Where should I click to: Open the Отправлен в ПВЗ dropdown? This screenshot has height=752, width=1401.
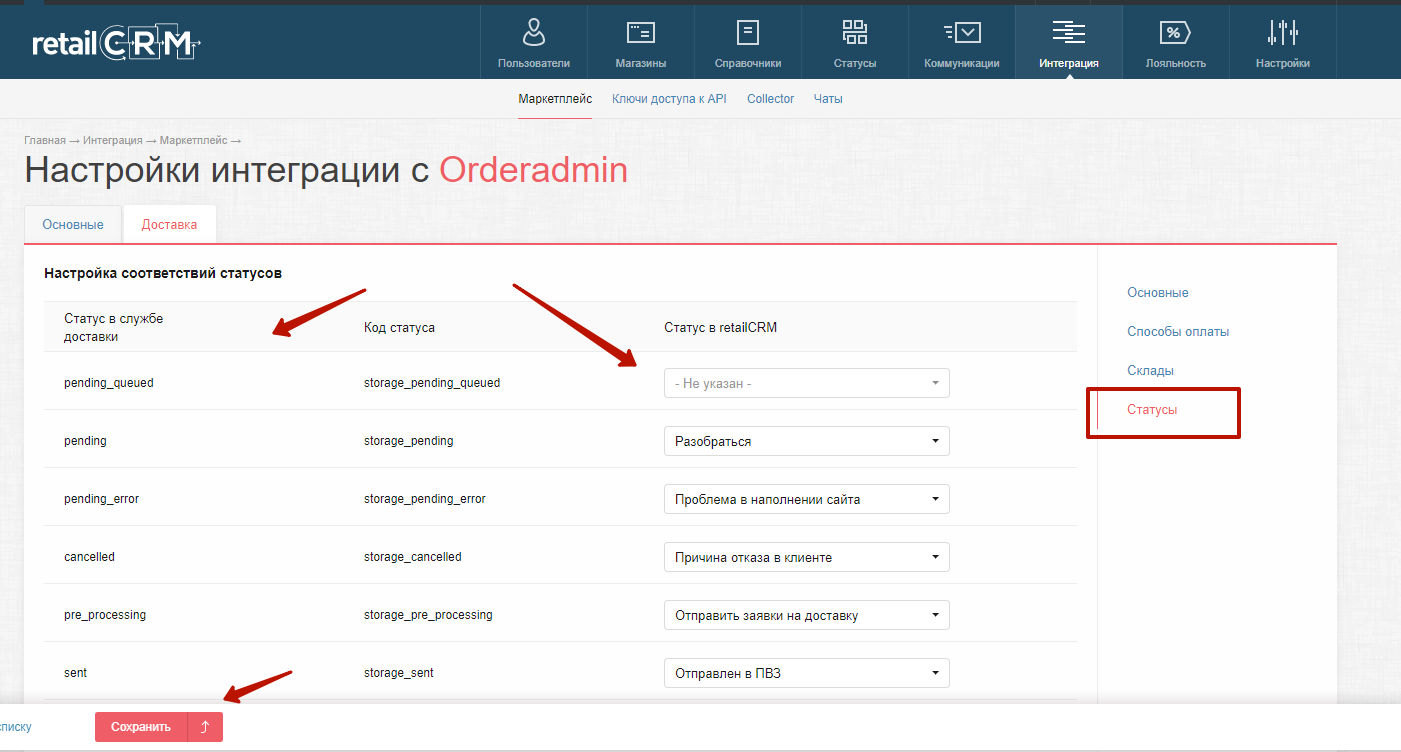(807, 673)
